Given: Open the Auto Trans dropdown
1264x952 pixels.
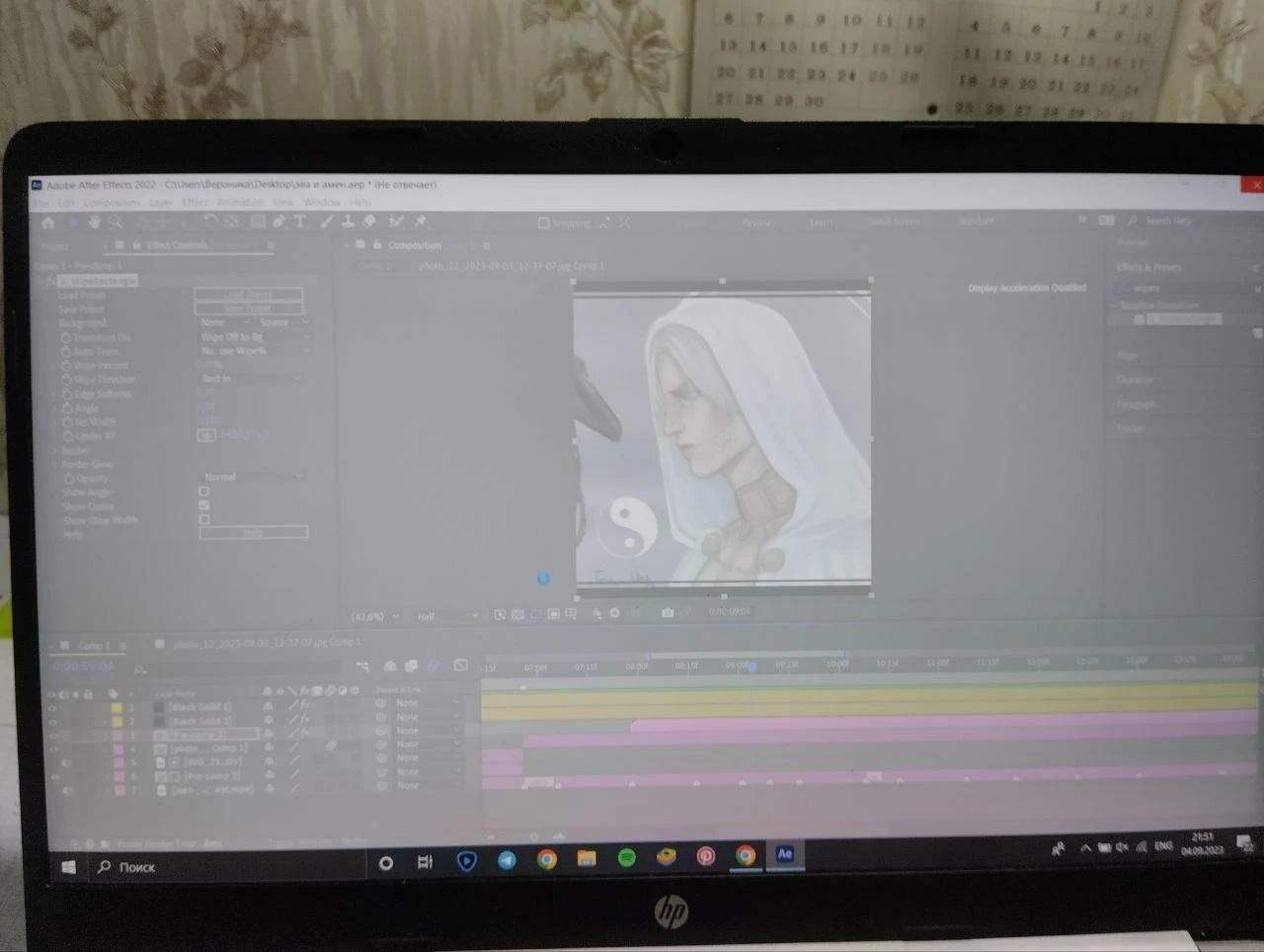Looking at the screenshot, I should (255, 351).
